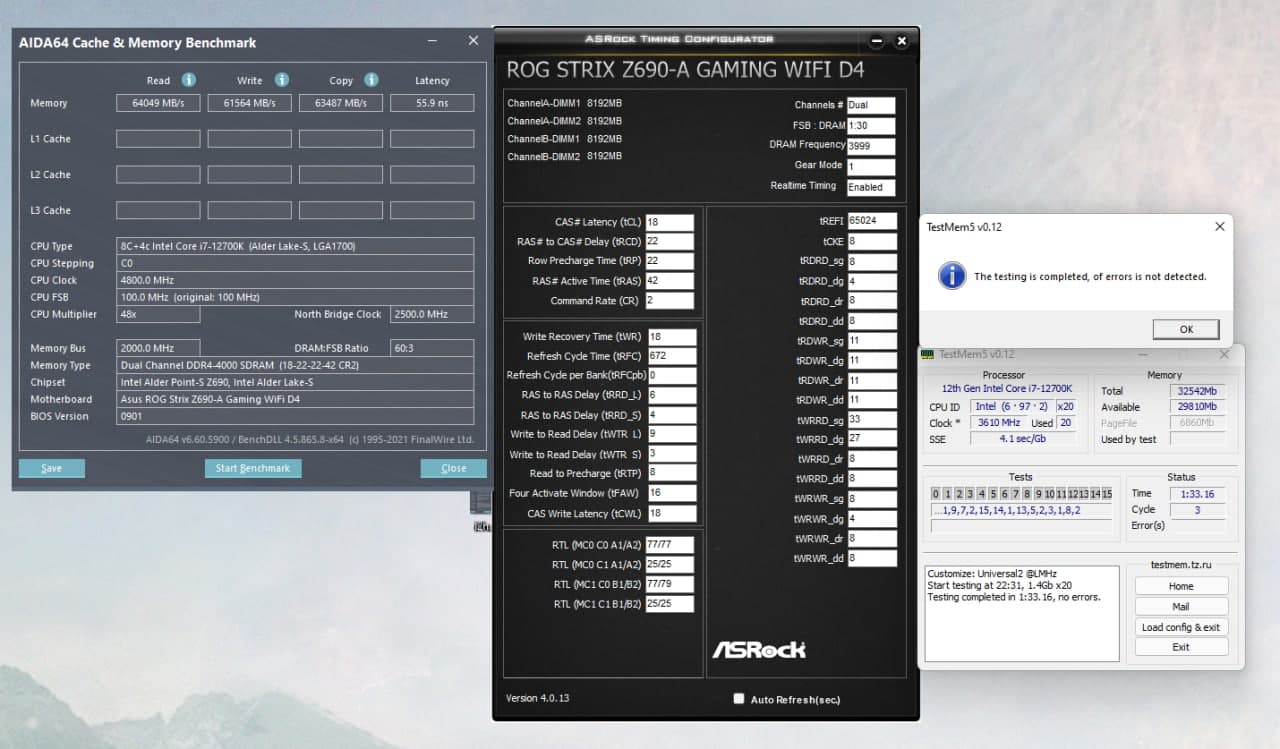Select the RTL (MC0 C0 A1/A2) field
The height and width of the screenshot is (749, 1280).
pyautogui.click(x=670, y=546)
